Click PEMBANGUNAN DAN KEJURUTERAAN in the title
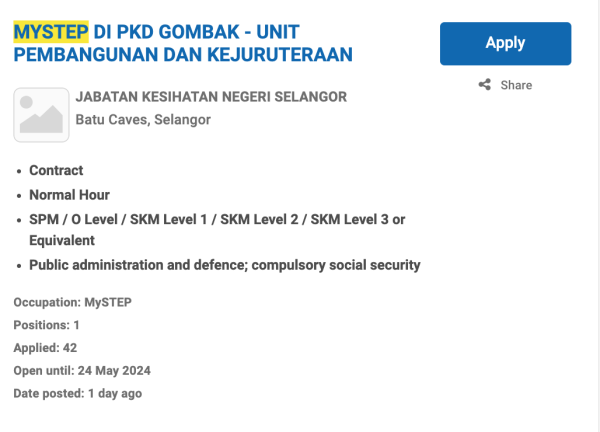Image resolution: width=600 pixels, height=432 pixels. coord(183,54)
